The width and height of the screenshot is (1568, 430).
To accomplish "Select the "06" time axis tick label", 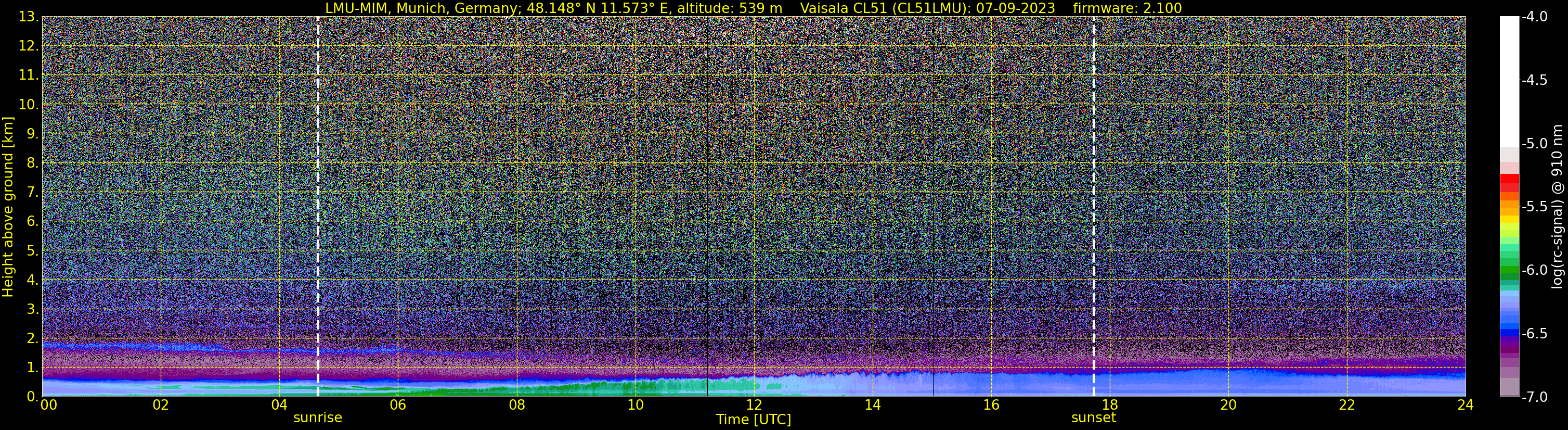I will pyautogui.click(x=398, y=405).
